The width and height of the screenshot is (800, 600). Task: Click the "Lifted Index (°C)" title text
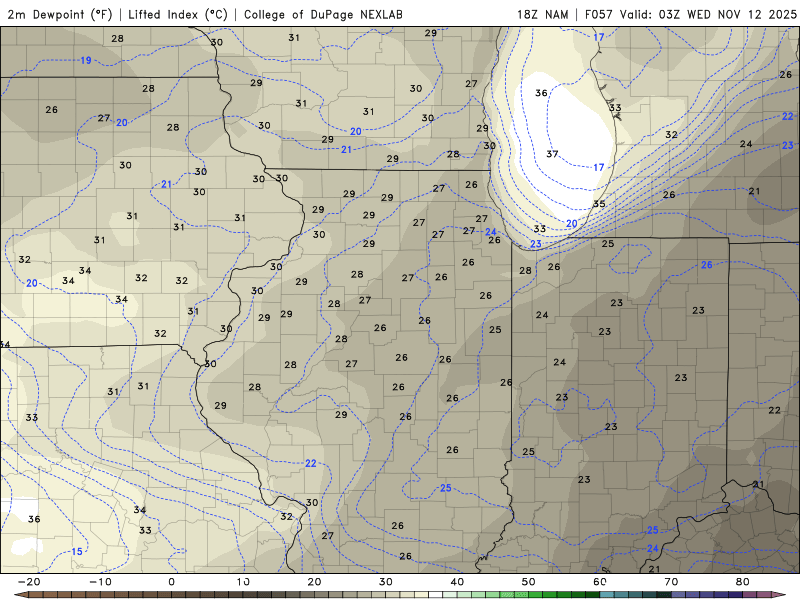[178, 14]
